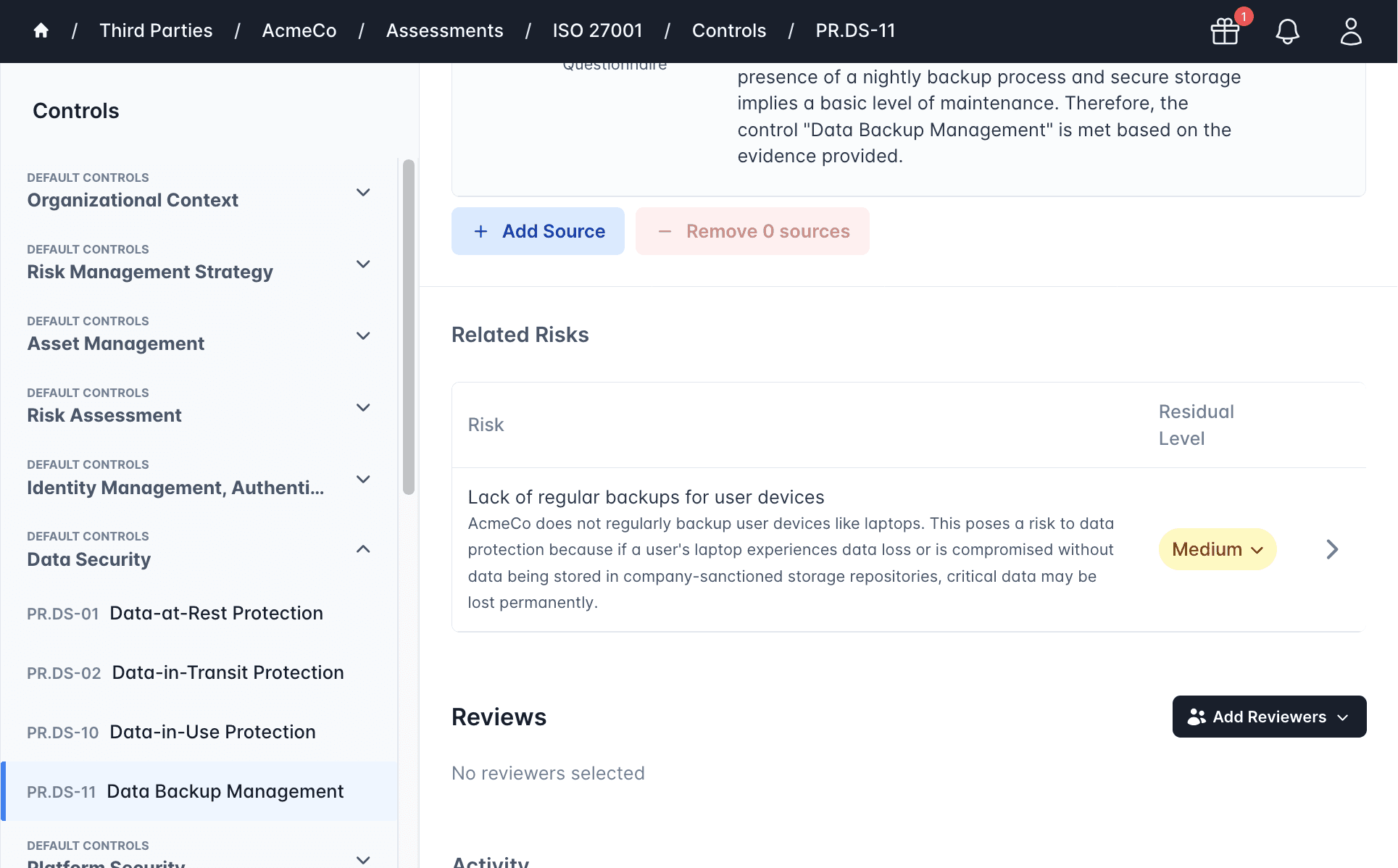Expand the Asset Management section
Image resolution: width=1398 pixels, height=868 pixels.
click(363, 335)
